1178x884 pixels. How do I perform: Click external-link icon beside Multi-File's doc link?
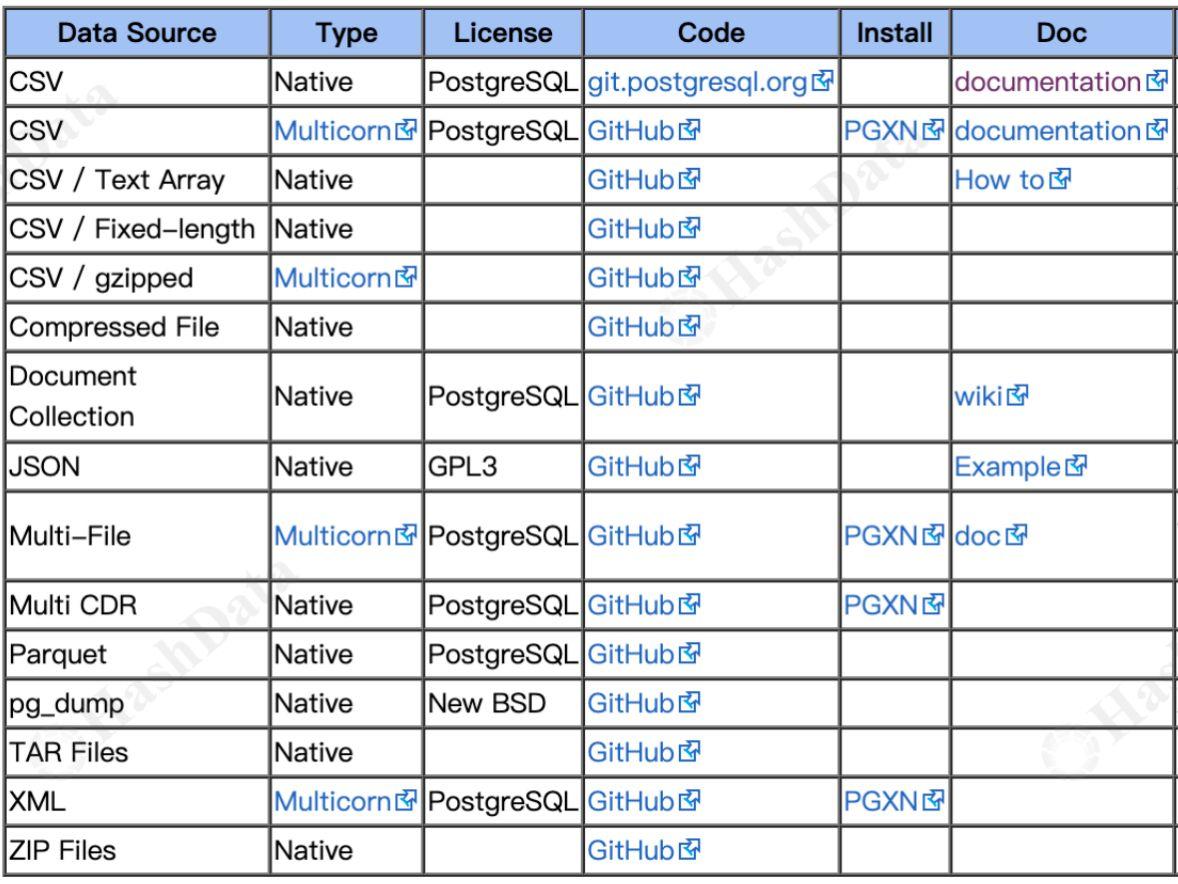(x=1019, y=534)
